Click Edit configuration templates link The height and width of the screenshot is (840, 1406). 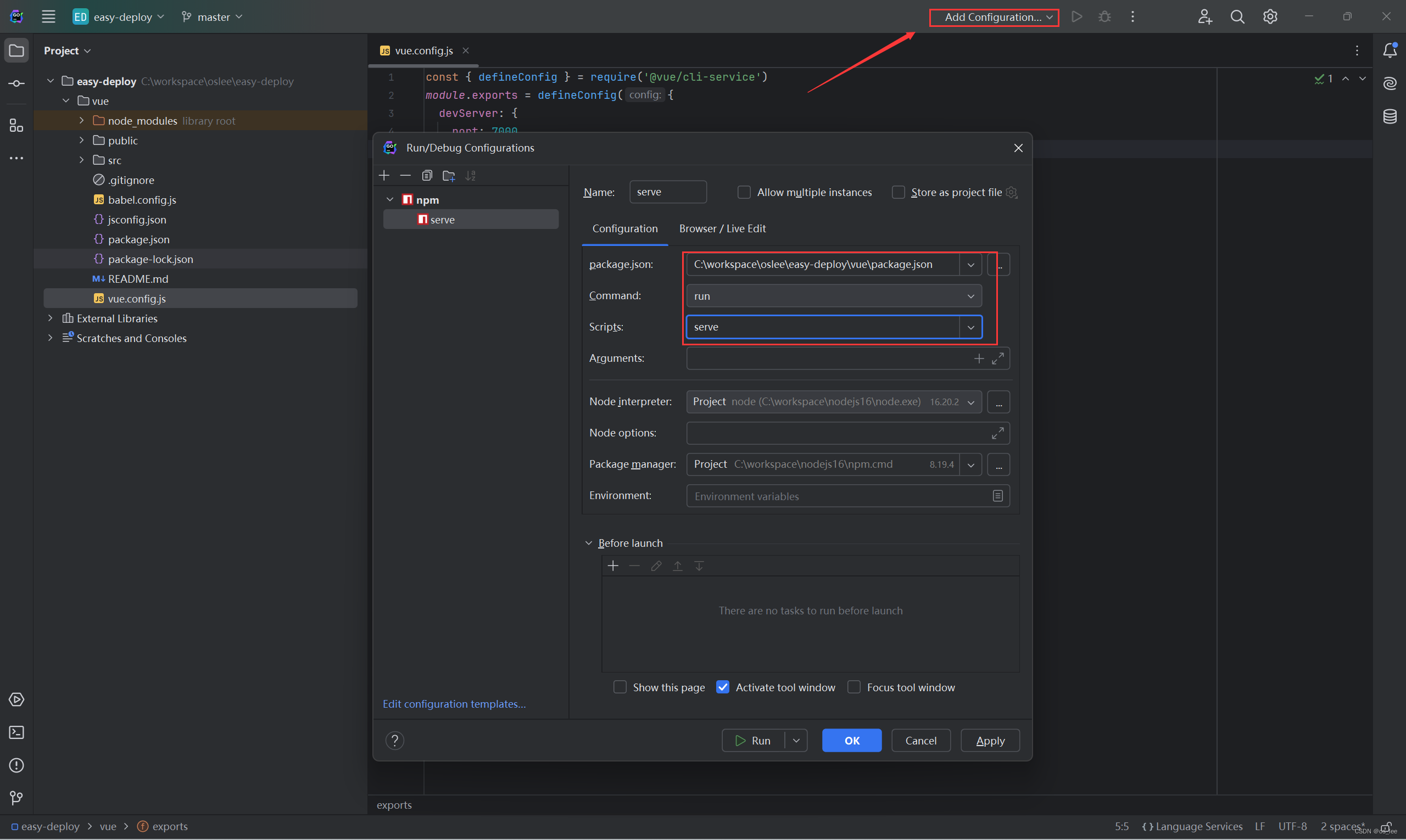pos(454,703)
